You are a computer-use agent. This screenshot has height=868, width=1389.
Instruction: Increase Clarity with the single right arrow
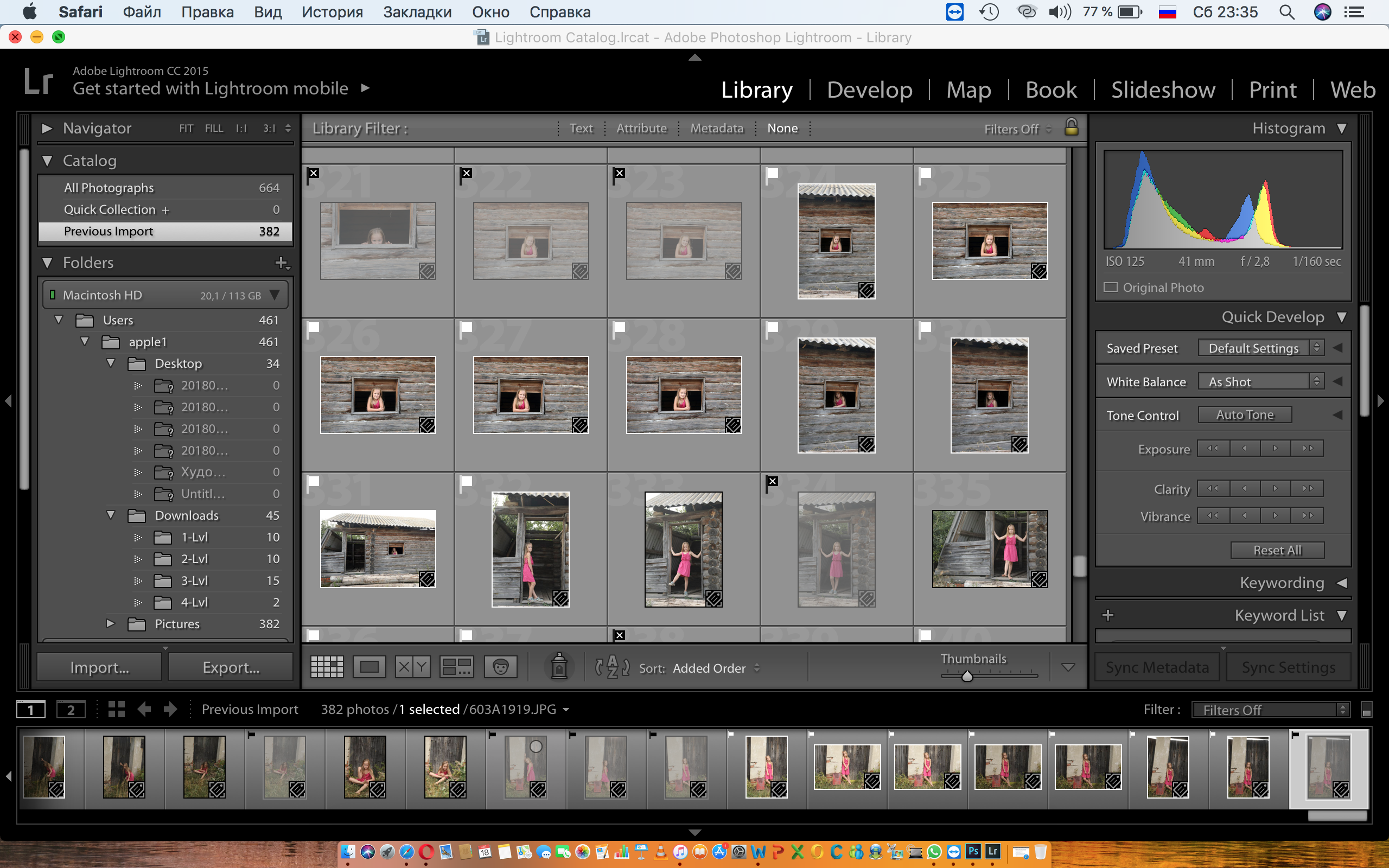click(1276, 489)
